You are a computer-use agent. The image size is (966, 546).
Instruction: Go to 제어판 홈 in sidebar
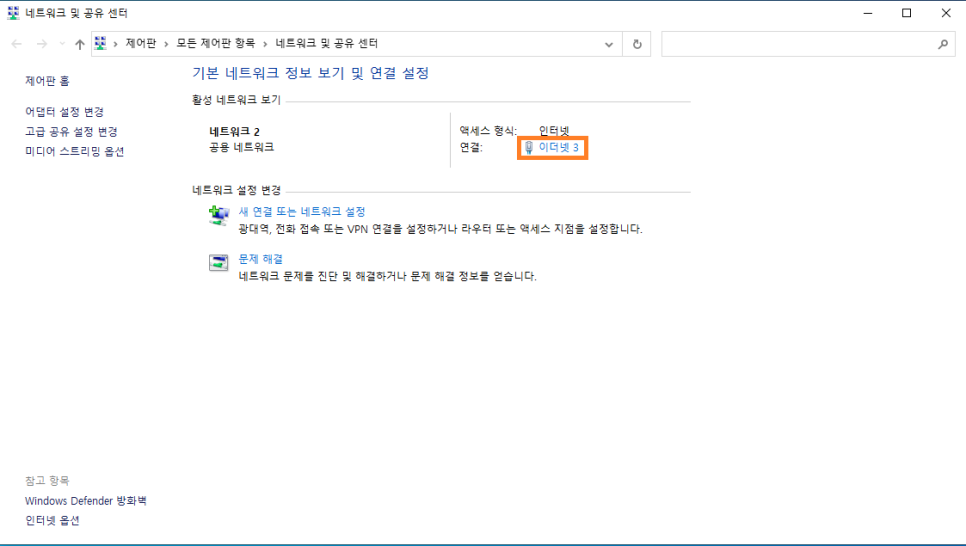pos(47,81)
